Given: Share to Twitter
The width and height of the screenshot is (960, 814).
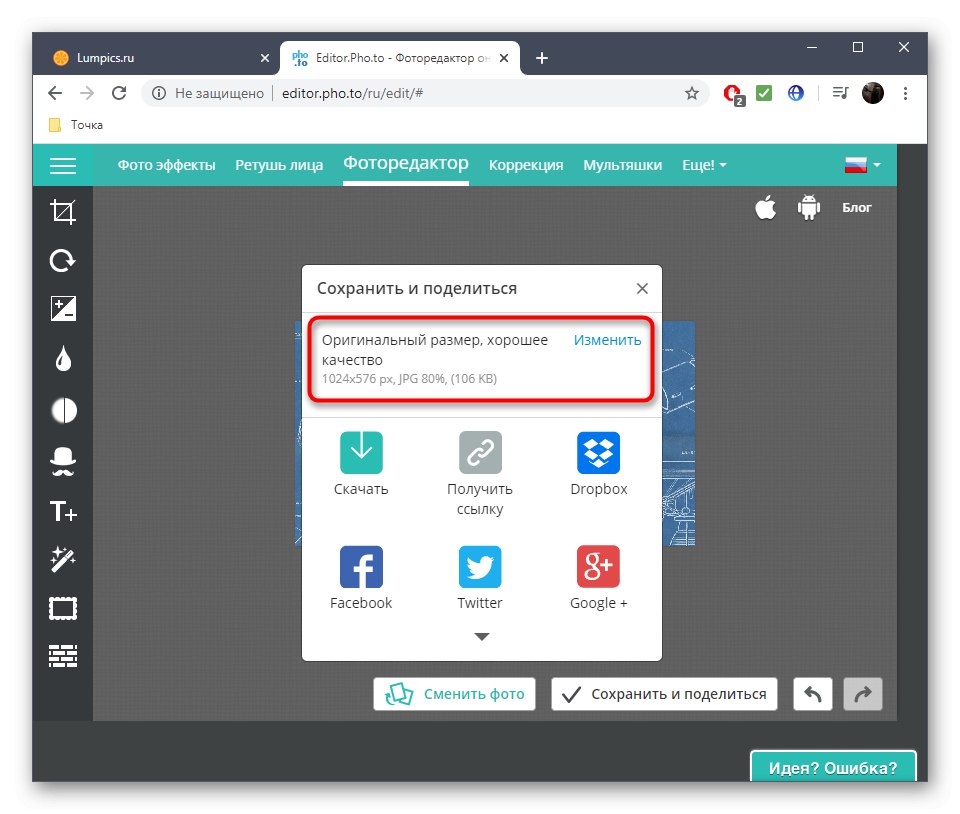Looking at the screenshot, I should click(x=480, y=567).
